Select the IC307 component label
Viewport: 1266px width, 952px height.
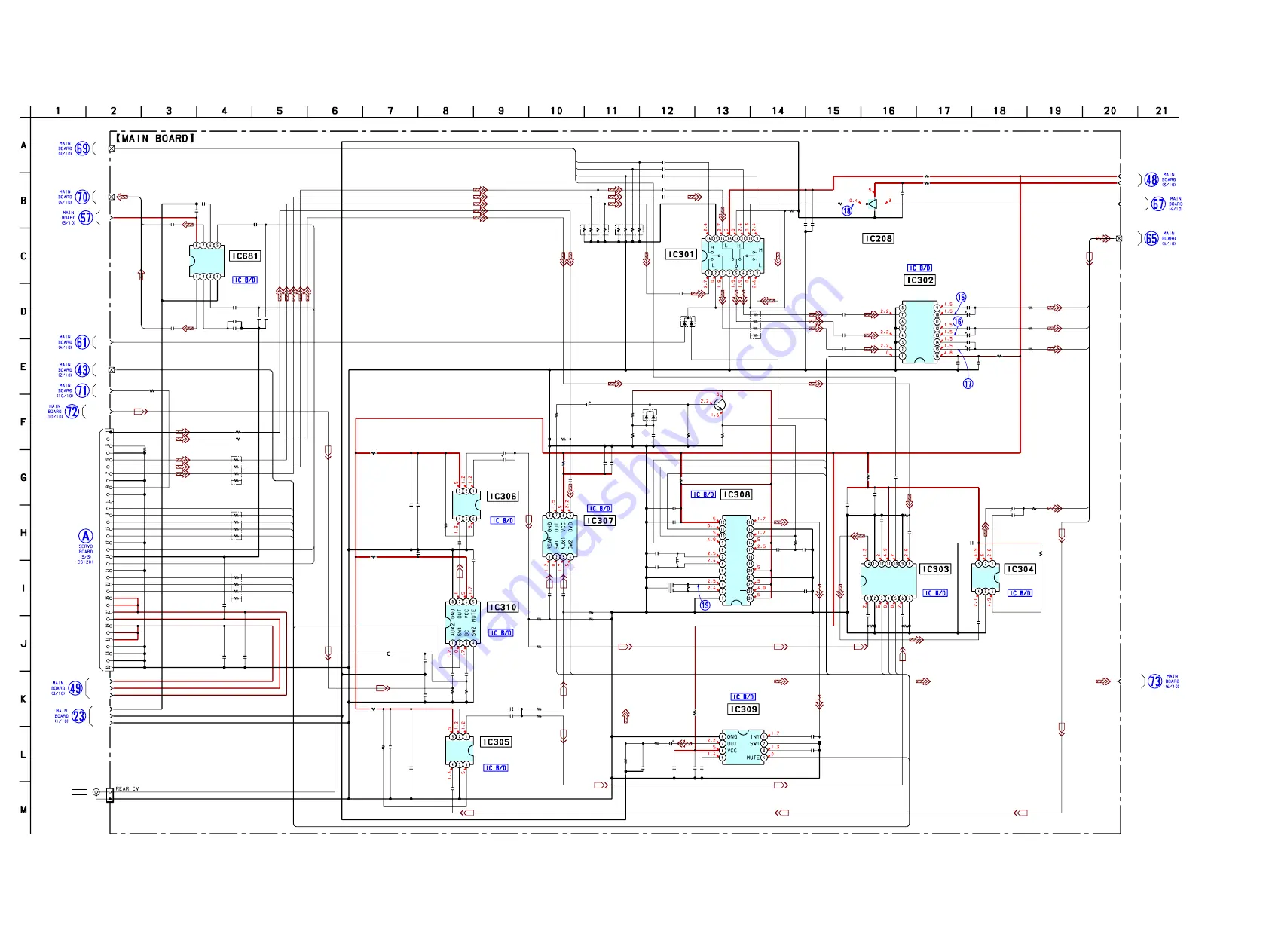[600, 521]
